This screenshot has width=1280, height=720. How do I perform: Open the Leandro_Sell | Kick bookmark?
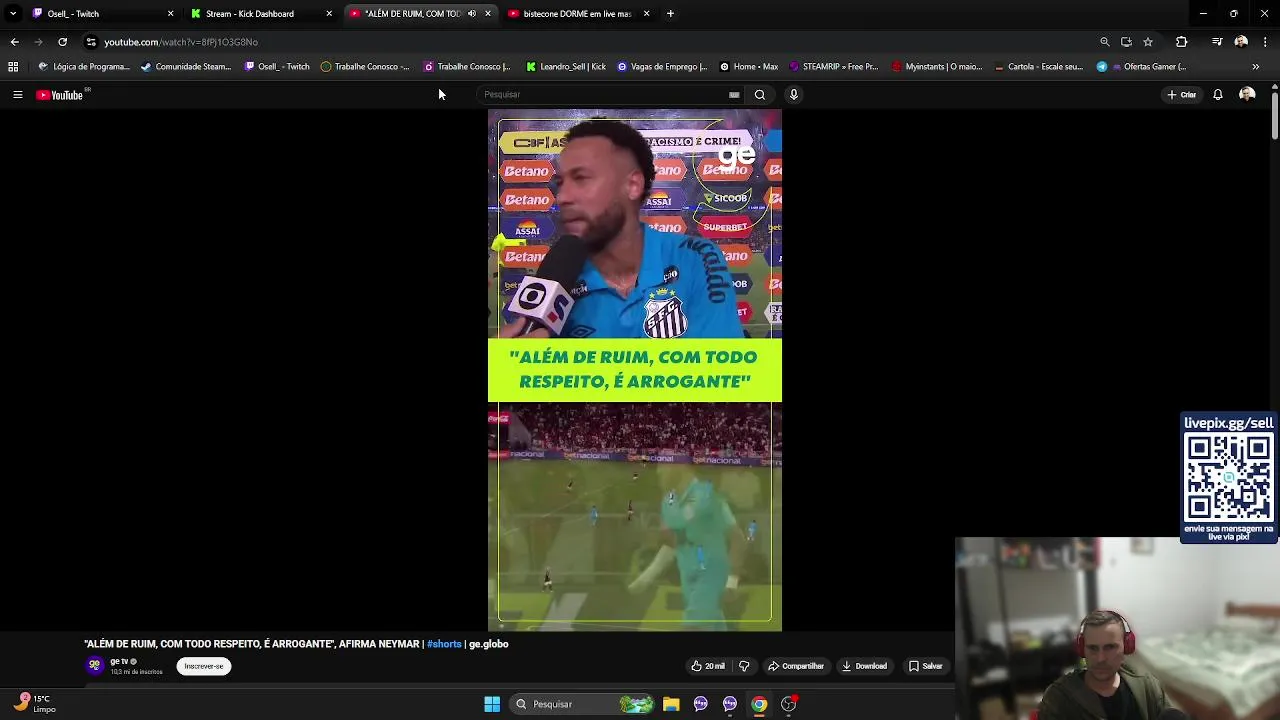(x=566, y=67)
